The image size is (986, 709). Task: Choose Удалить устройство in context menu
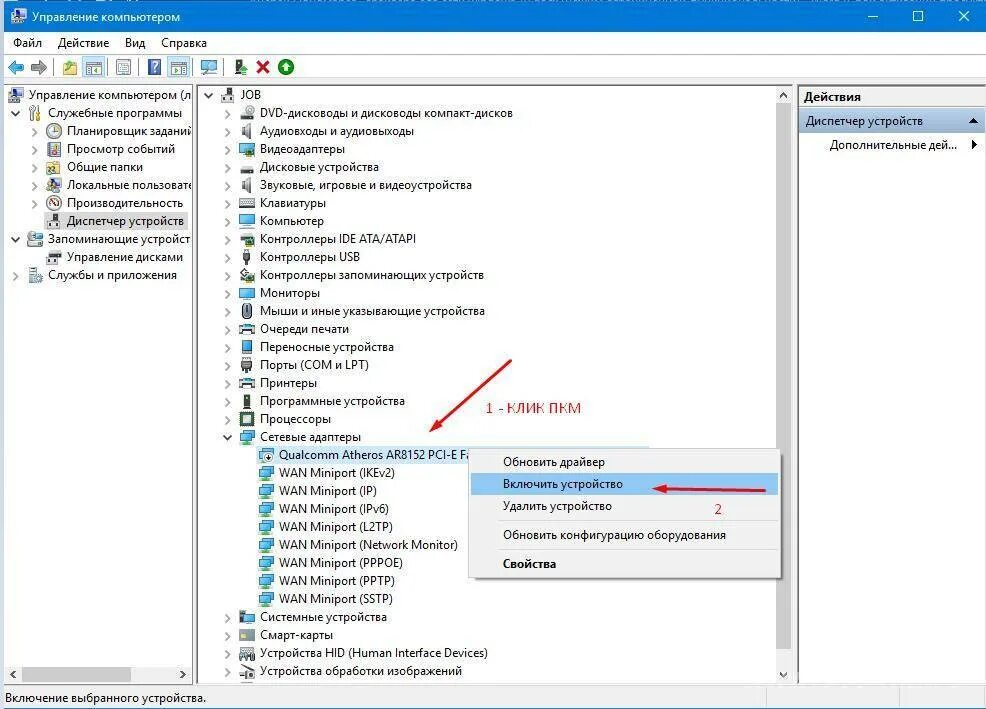(624, 506)
